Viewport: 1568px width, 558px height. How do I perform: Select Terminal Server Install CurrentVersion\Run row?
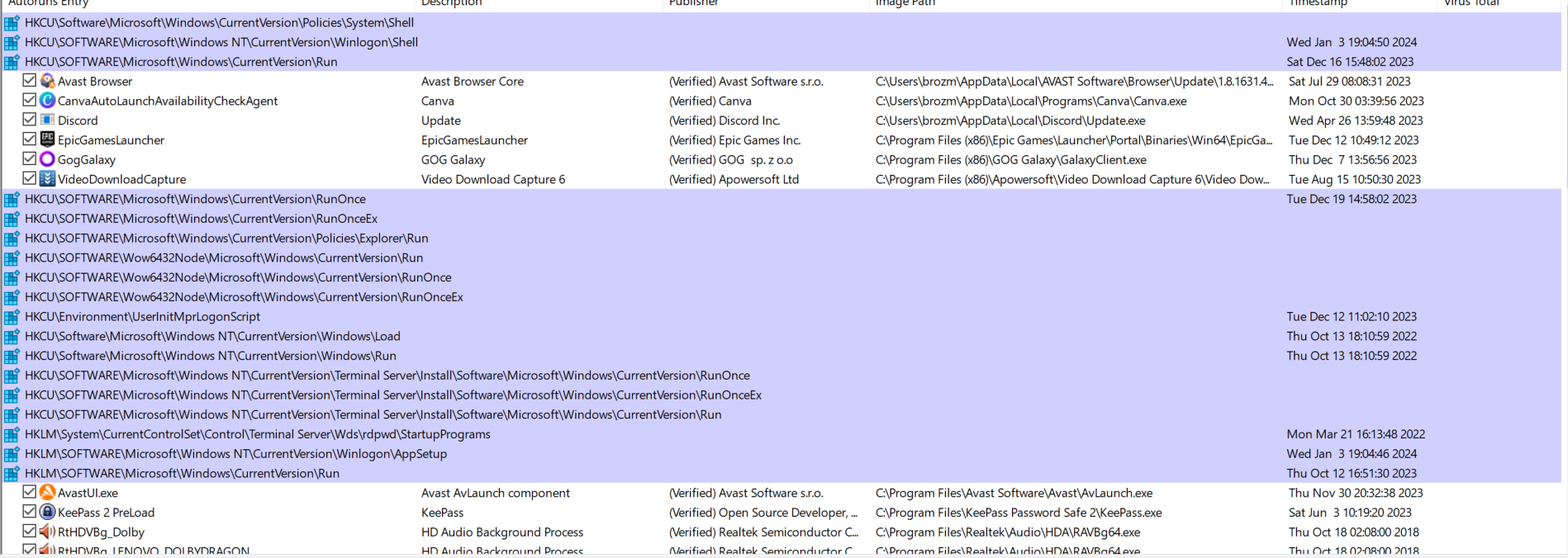[782, 415]
